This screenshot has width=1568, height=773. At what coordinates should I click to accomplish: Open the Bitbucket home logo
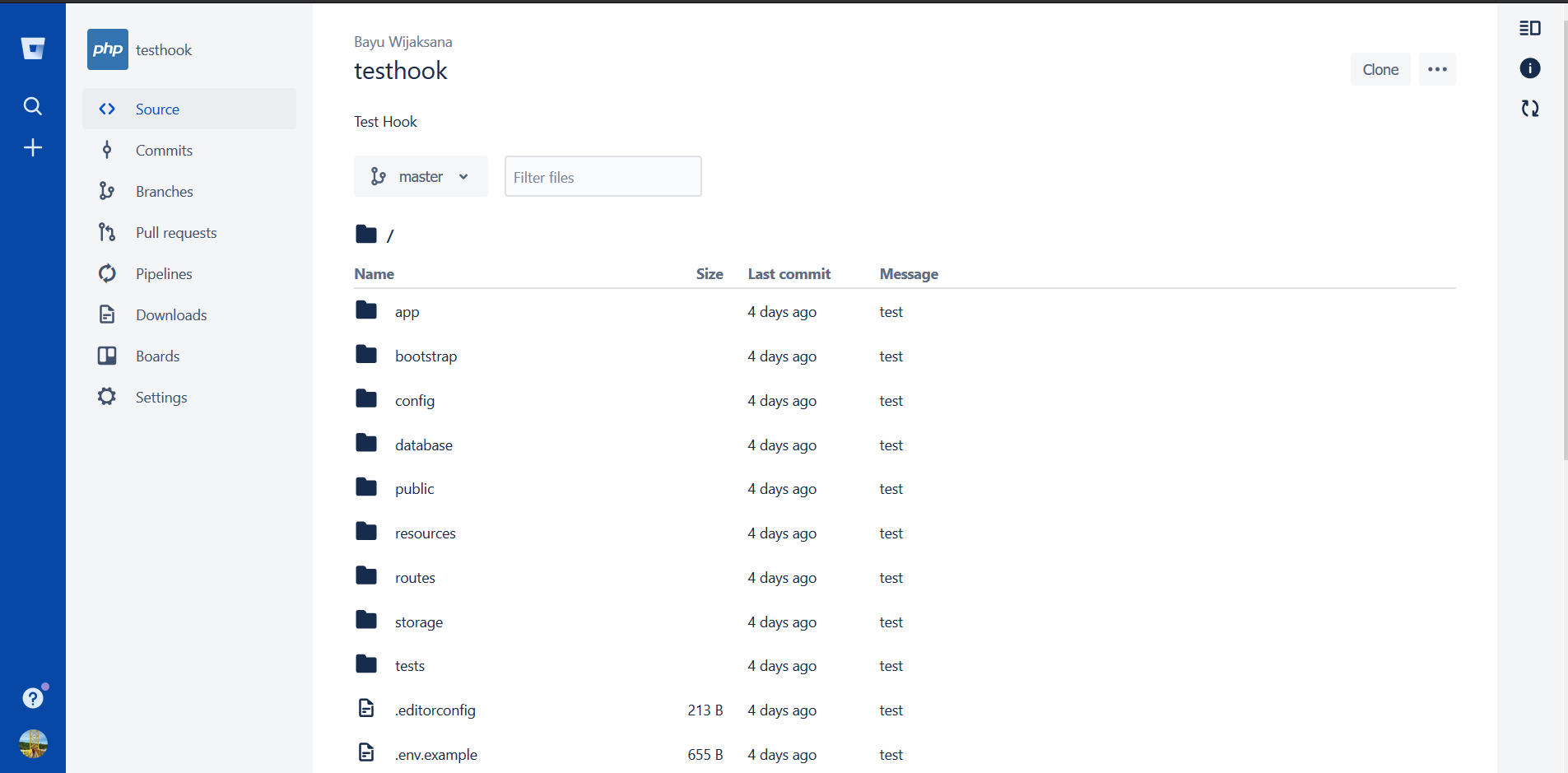33,49
